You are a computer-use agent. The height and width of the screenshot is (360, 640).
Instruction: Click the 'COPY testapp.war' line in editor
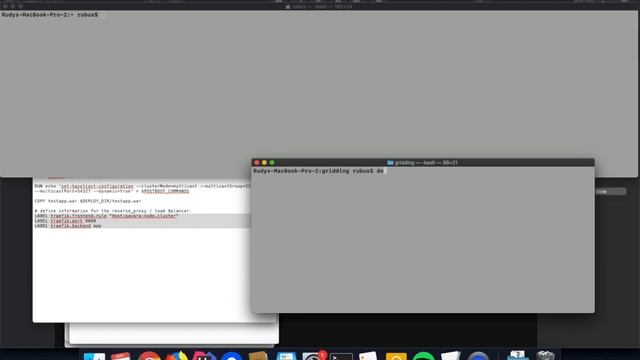coord(88,201)
